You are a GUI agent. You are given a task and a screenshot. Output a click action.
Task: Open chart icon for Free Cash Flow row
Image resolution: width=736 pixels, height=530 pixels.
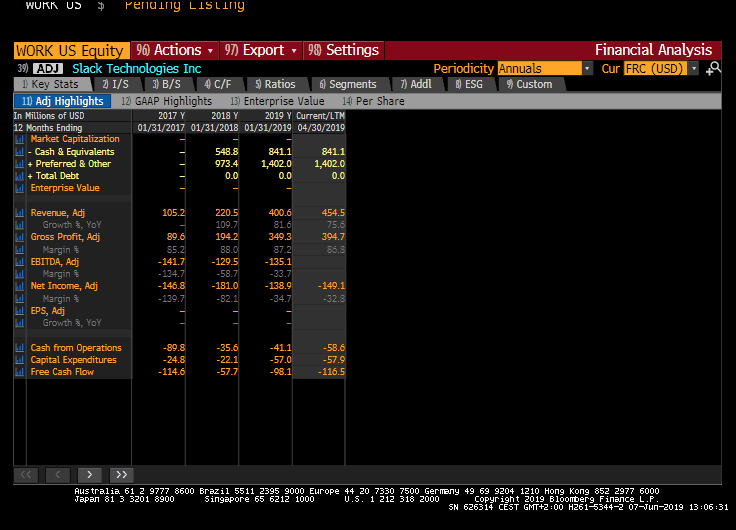tap(20, 372)
